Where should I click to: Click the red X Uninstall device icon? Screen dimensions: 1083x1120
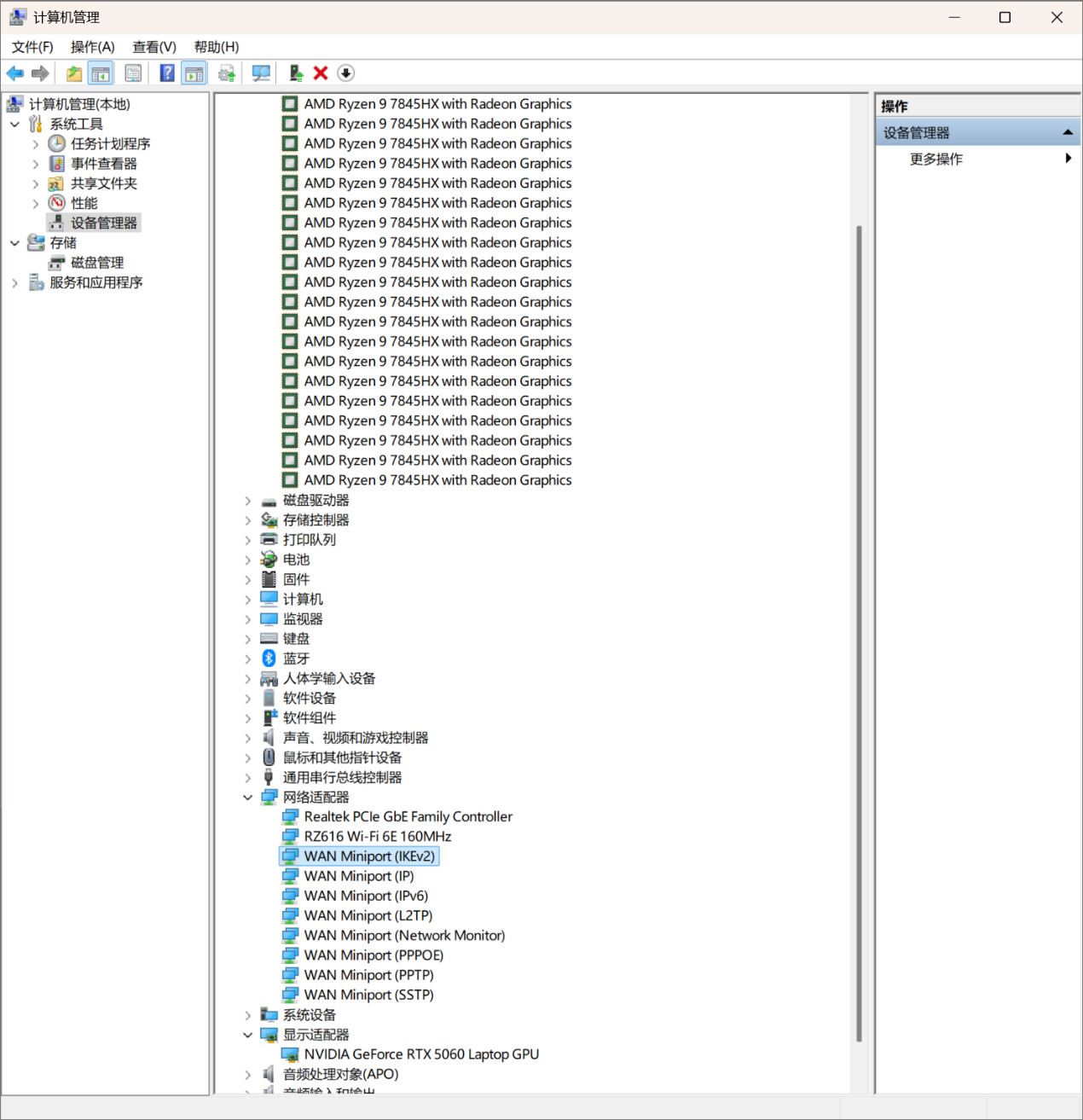[321, 73]
